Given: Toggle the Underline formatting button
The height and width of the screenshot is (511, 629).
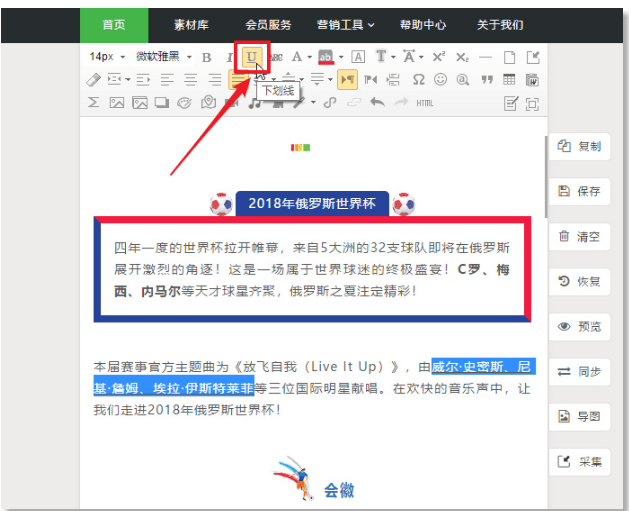Looking at the screenshot, I should click(x=252, y=57).
